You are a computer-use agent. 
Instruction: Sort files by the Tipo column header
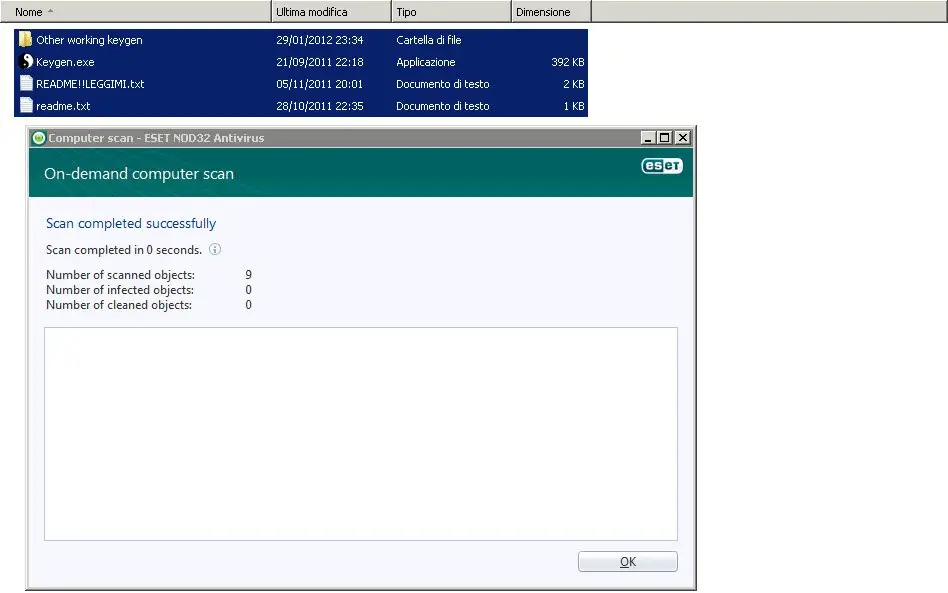point(452,11)
